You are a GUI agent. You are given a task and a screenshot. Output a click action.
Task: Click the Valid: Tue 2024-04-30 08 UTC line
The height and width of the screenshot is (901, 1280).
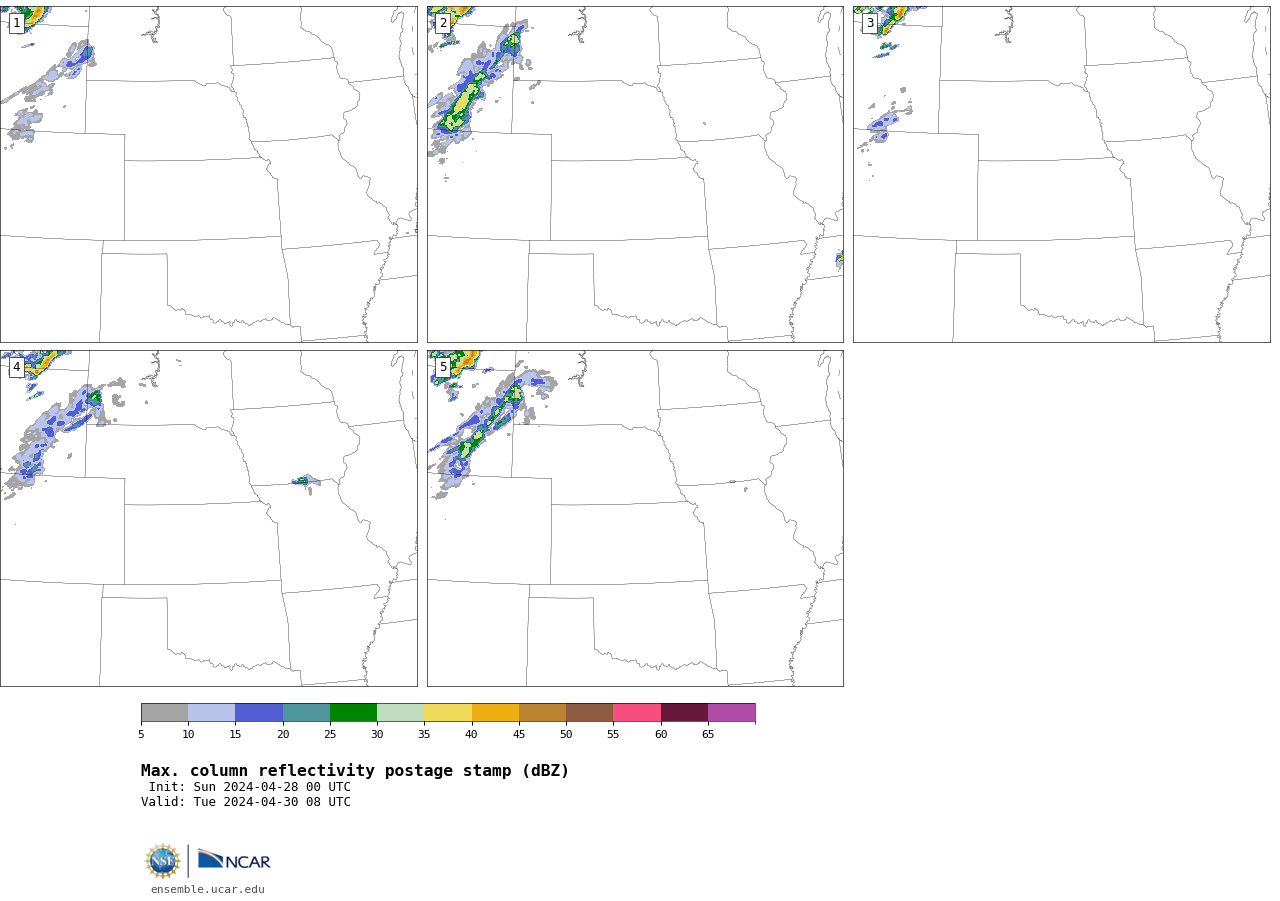[246, 802]
